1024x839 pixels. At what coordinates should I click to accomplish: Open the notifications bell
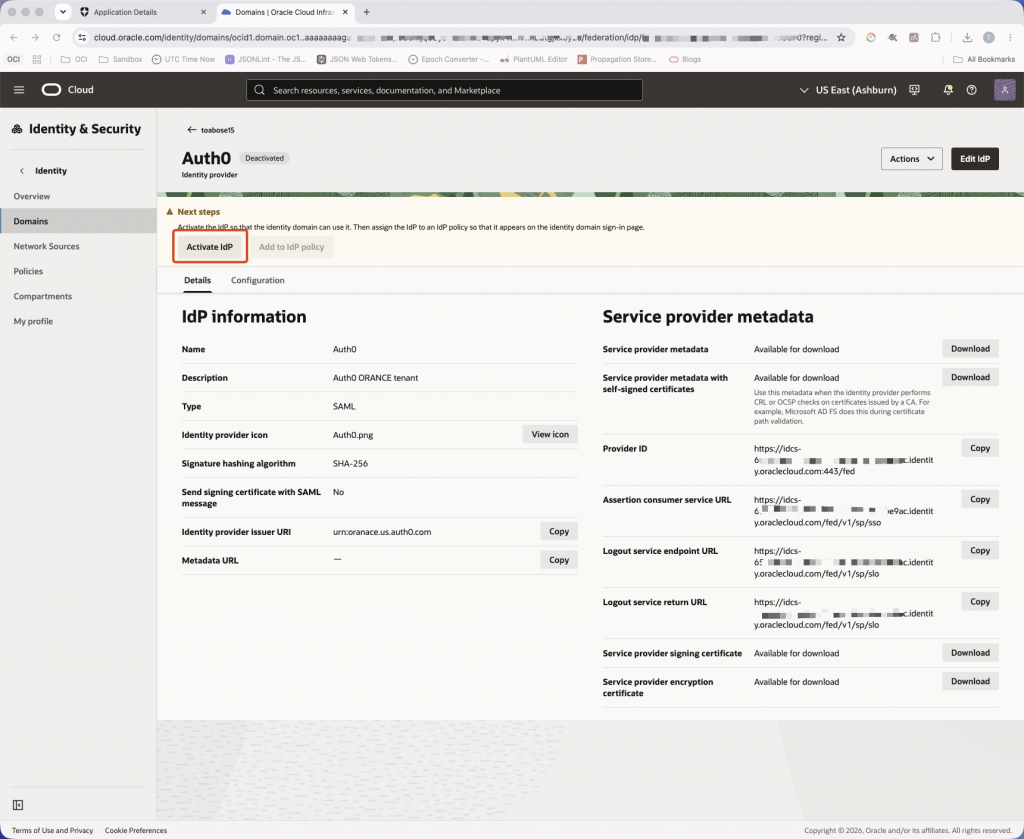point(948,90)
